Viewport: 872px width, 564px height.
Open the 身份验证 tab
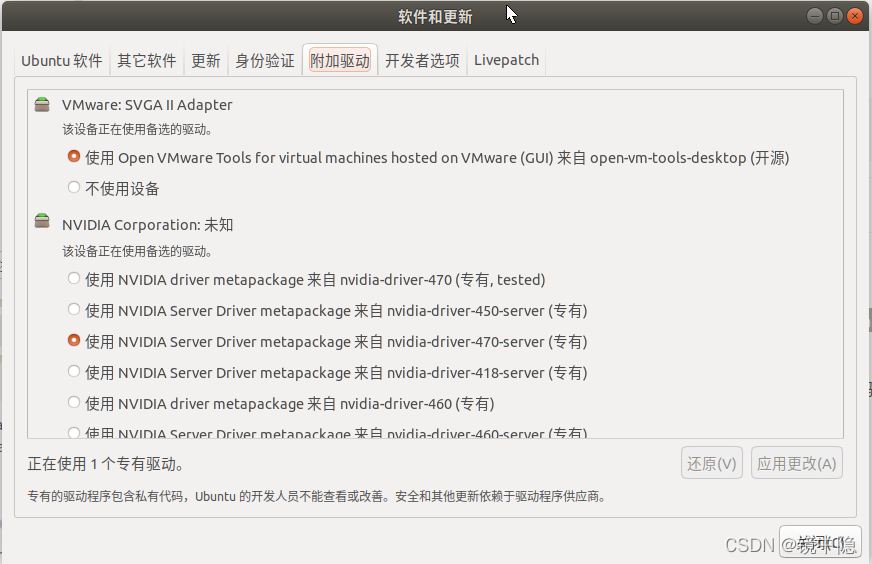(x=265, y=60)
